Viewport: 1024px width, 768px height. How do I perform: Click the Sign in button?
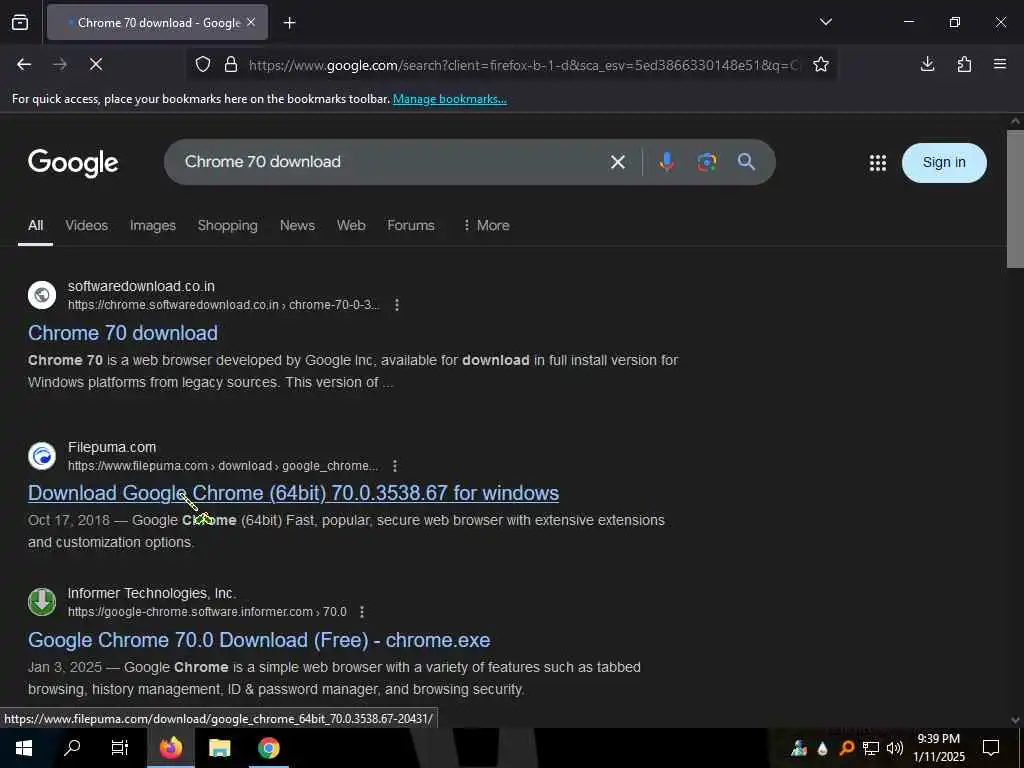(944, 163)
